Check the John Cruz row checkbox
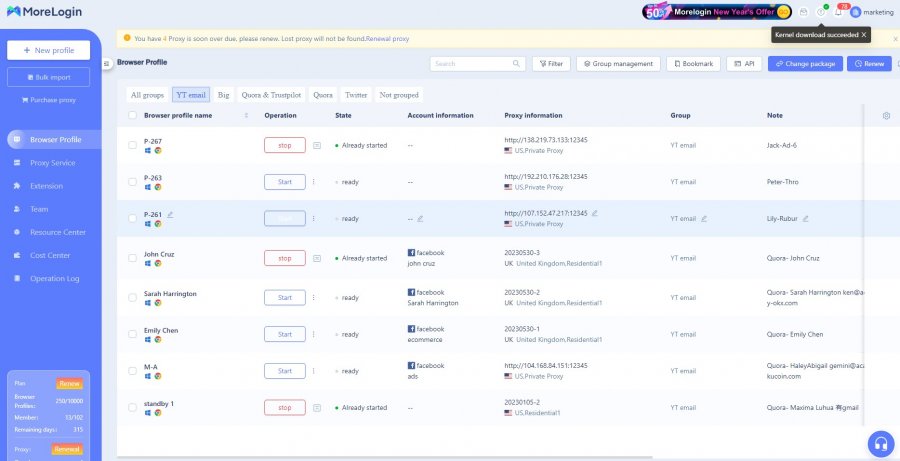900x461 pixels. point(133,258)
